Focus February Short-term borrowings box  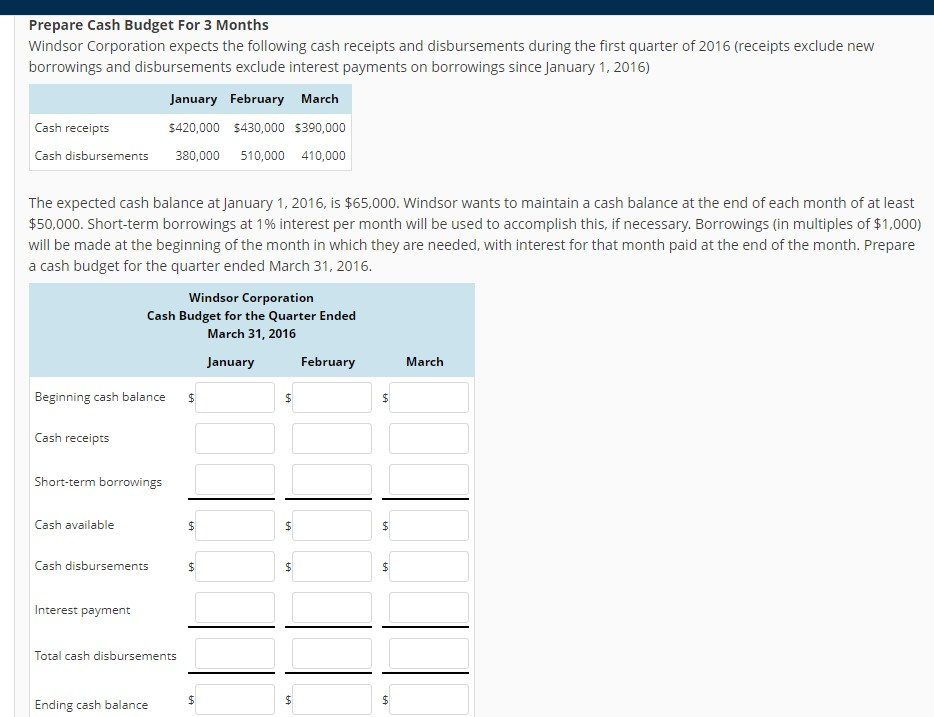point(332,479)
